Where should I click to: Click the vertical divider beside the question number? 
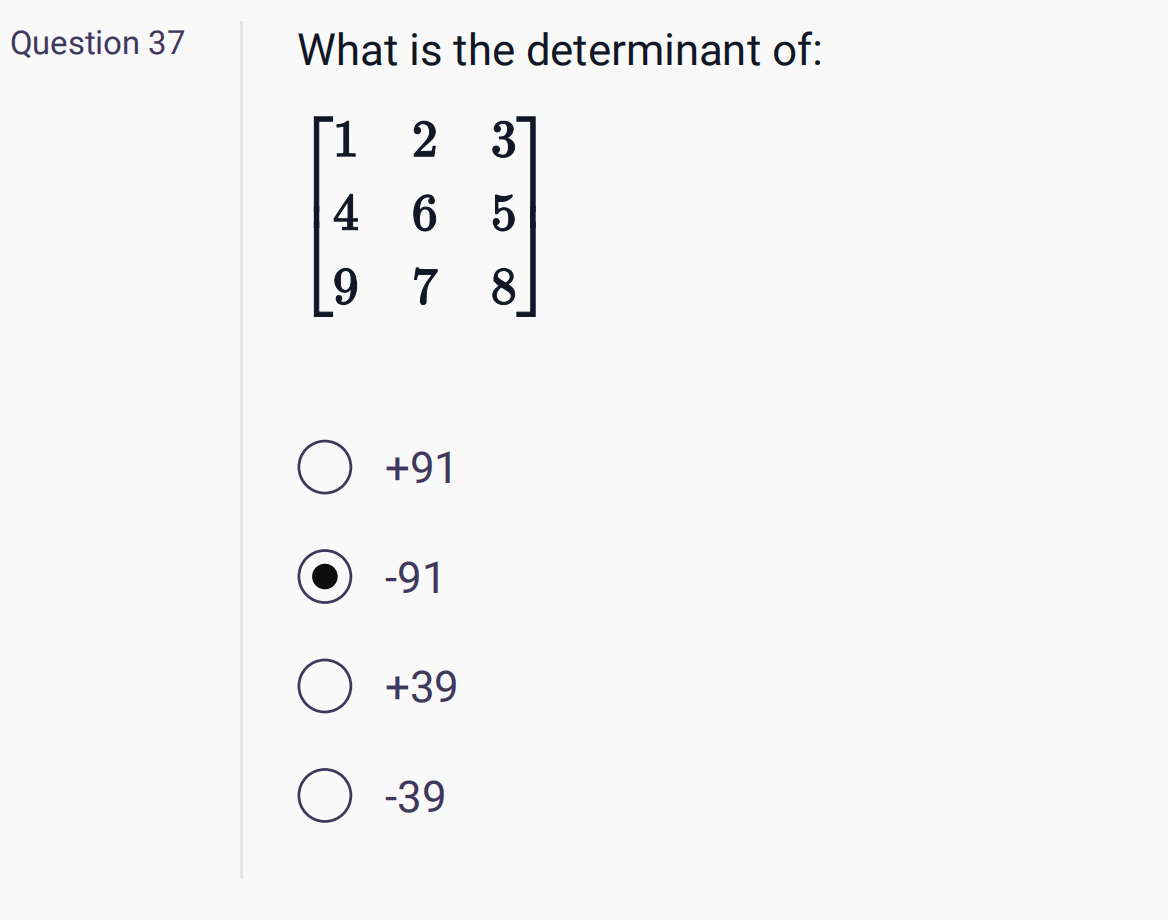pos(242,449)
